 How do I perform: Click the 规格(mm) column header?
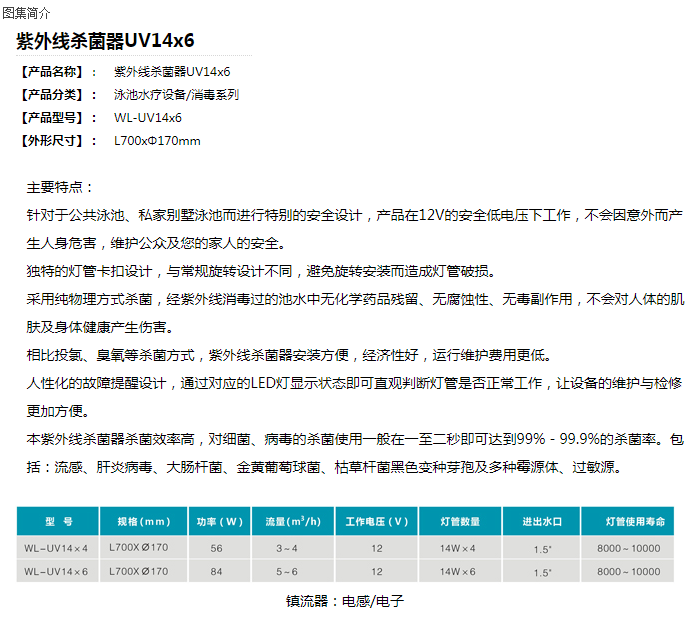(144, 521)
